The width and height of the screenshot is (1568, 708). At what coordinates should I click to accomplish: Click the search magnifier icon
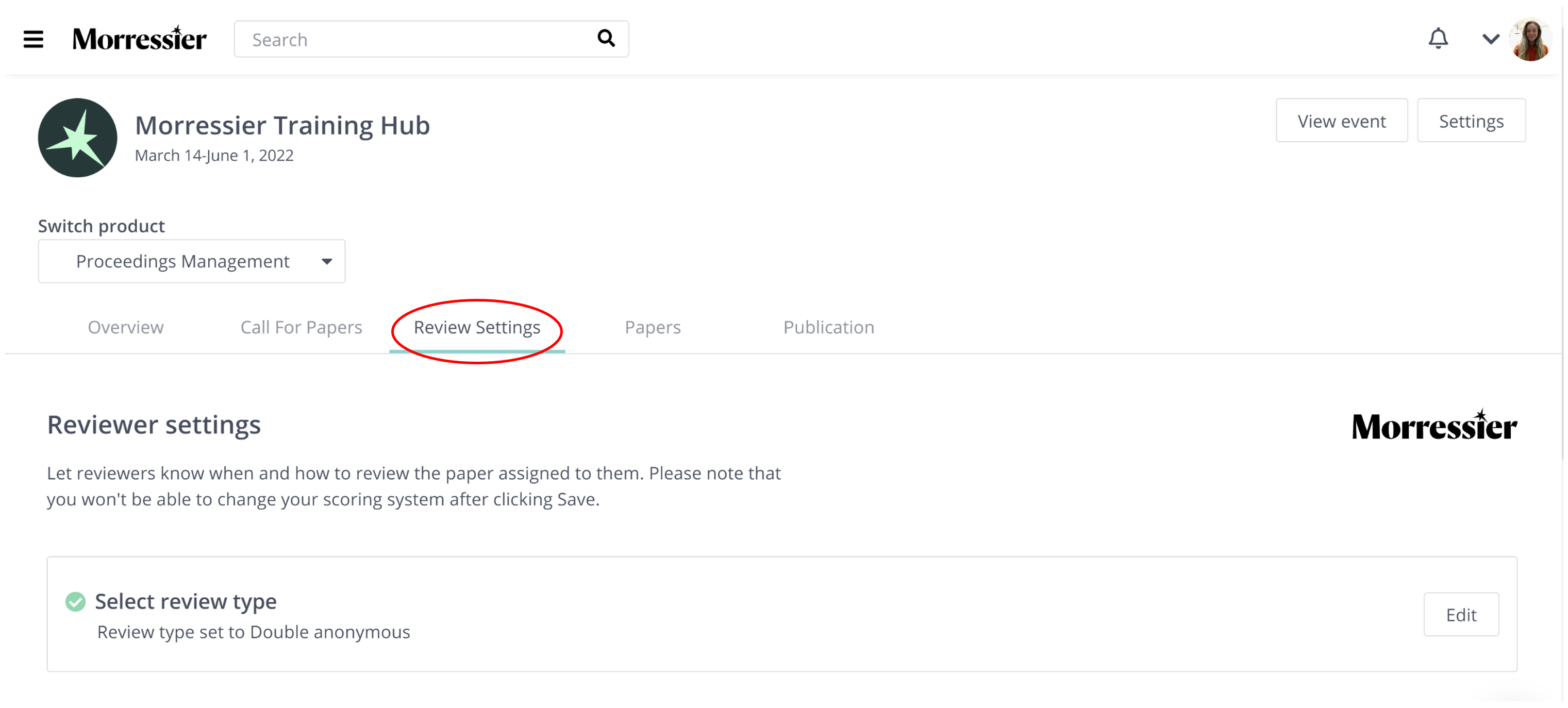pos(606,38)
